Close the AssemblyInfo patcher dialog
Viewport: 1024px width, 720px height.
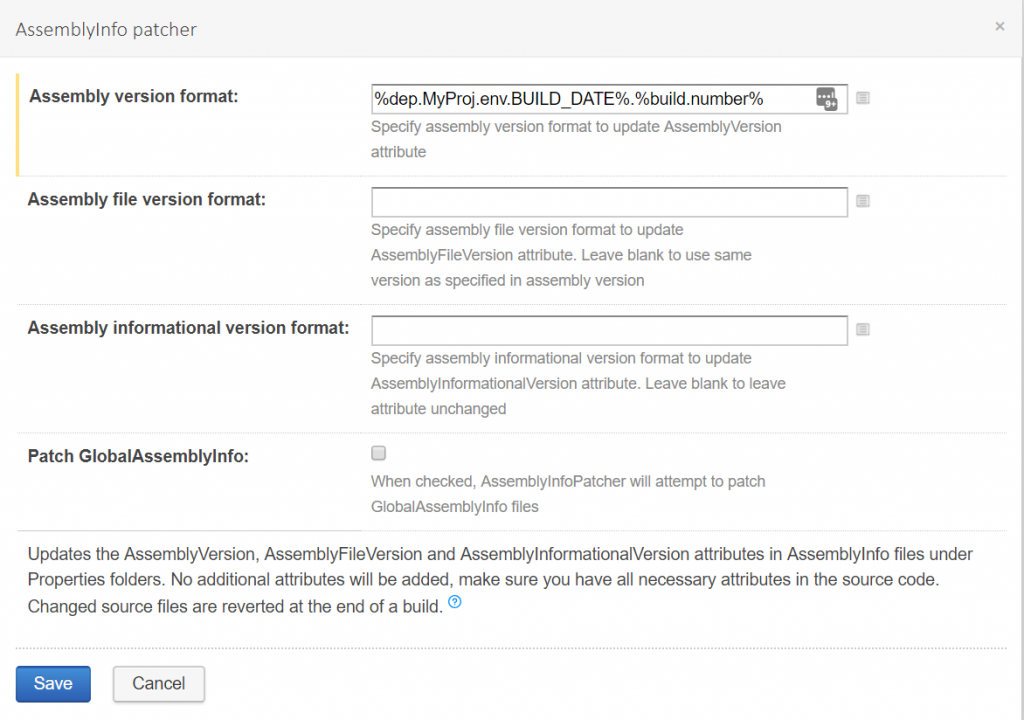(x=999, y=26)
